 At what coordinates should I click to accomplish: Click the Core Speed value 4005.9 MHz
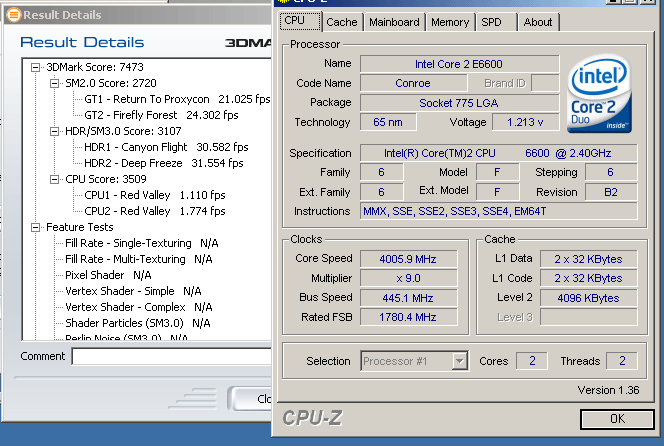[408, 259]
